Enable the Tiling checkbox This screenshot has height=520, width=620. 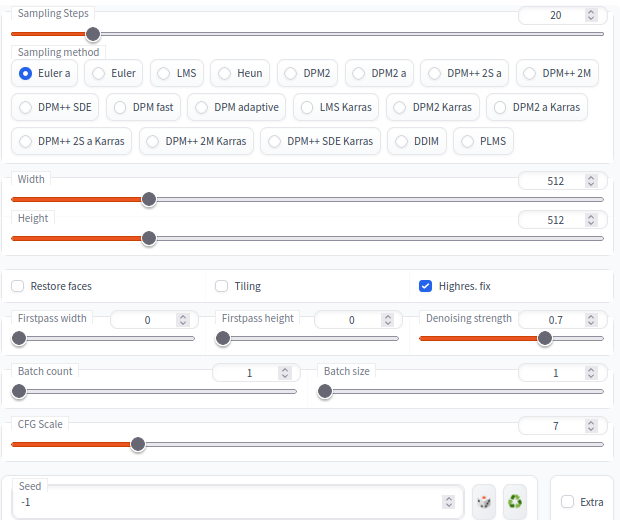click(221, 286)
